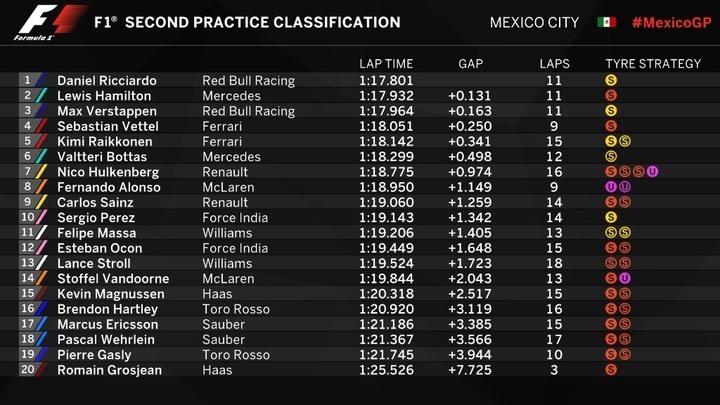Open the #MexicoGP hashtag link
The height and width of the screenshot is (405, 720).
(x=671, y=22)
